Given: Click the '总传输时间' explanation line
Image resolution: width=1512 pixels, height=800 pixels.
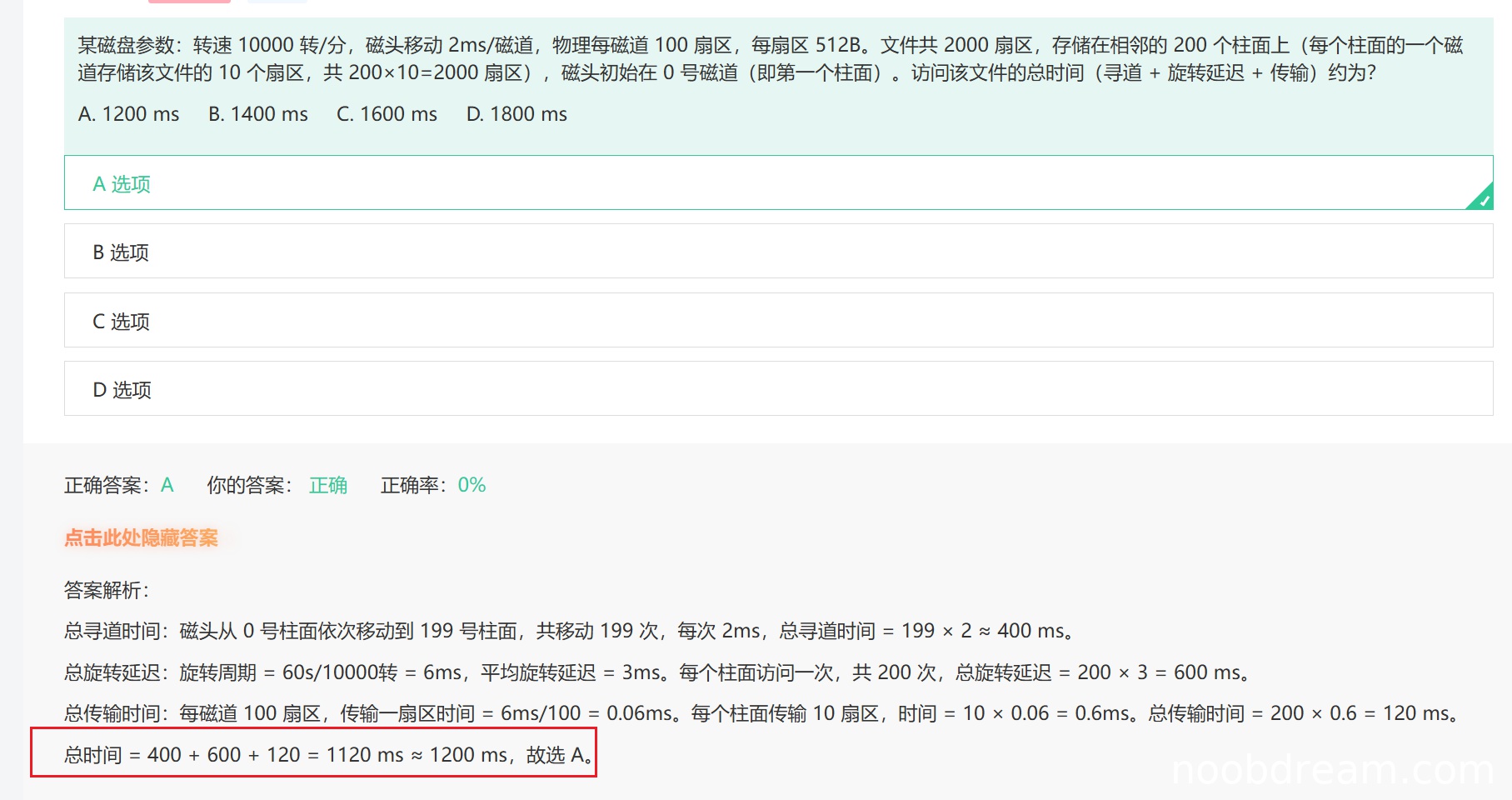Looking at the screenshot, I should pyautogui.click(x=761, y=713).
